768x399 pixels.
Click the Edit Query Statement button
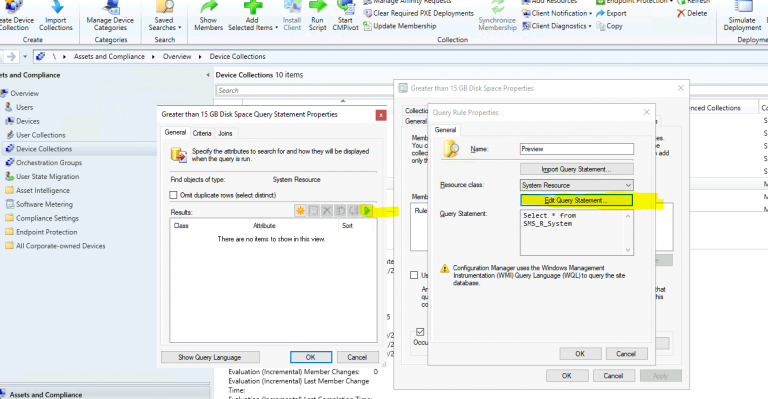pyautogui.click(x=576, y=200)
